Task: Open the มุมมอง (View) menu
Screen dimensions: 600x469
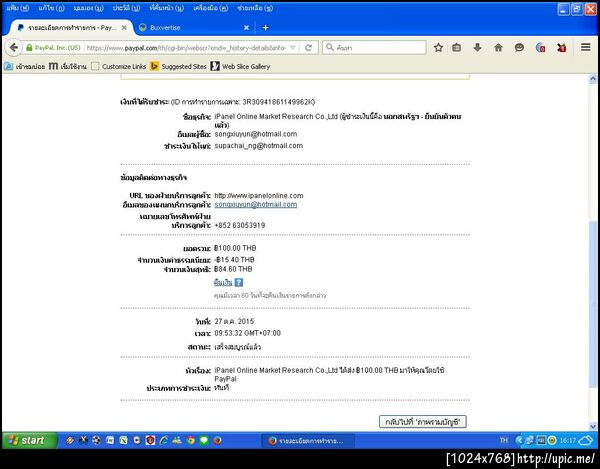Action: click(x=88, y=8)
